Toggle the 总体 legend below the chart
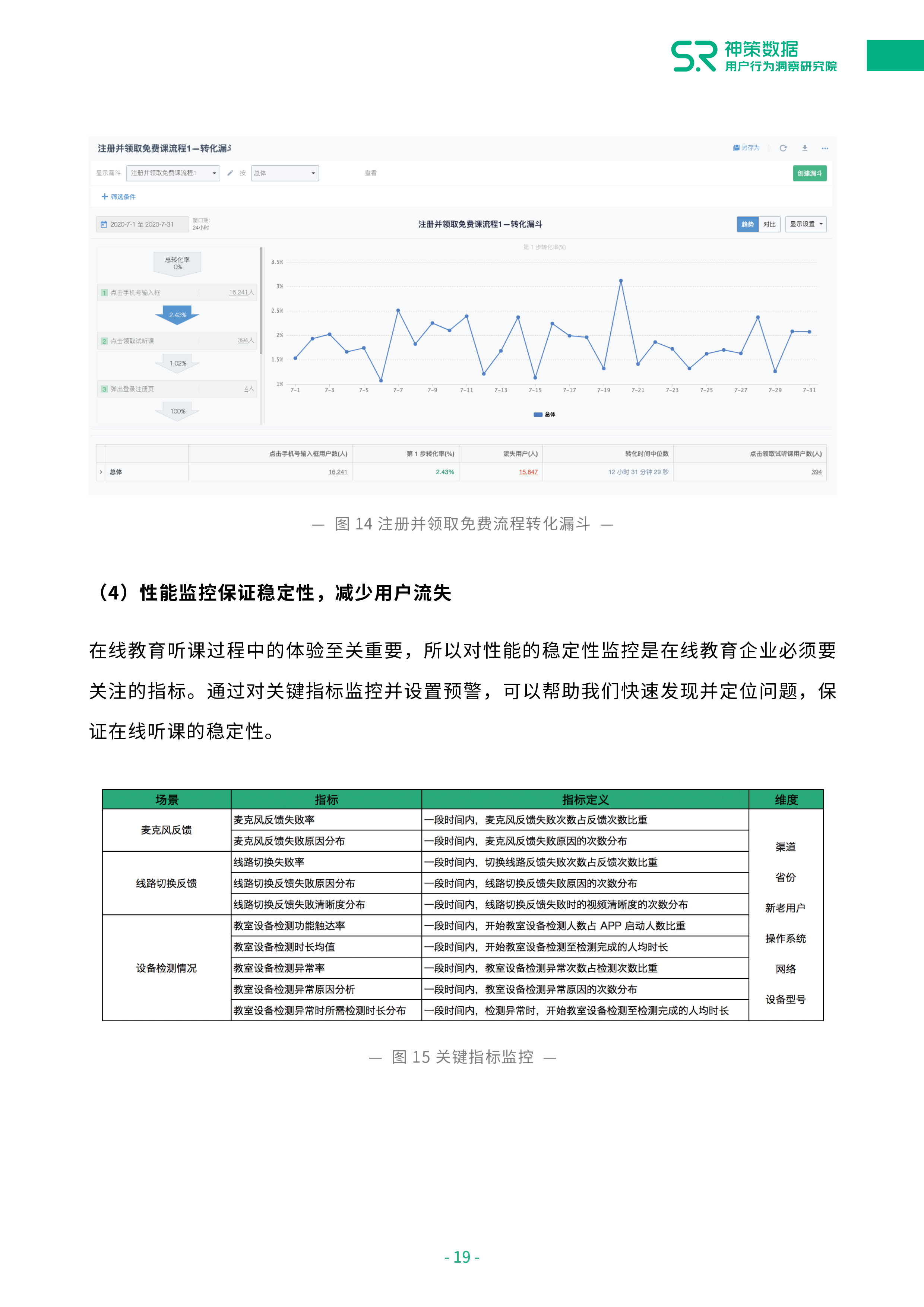 tap(545, 415)
